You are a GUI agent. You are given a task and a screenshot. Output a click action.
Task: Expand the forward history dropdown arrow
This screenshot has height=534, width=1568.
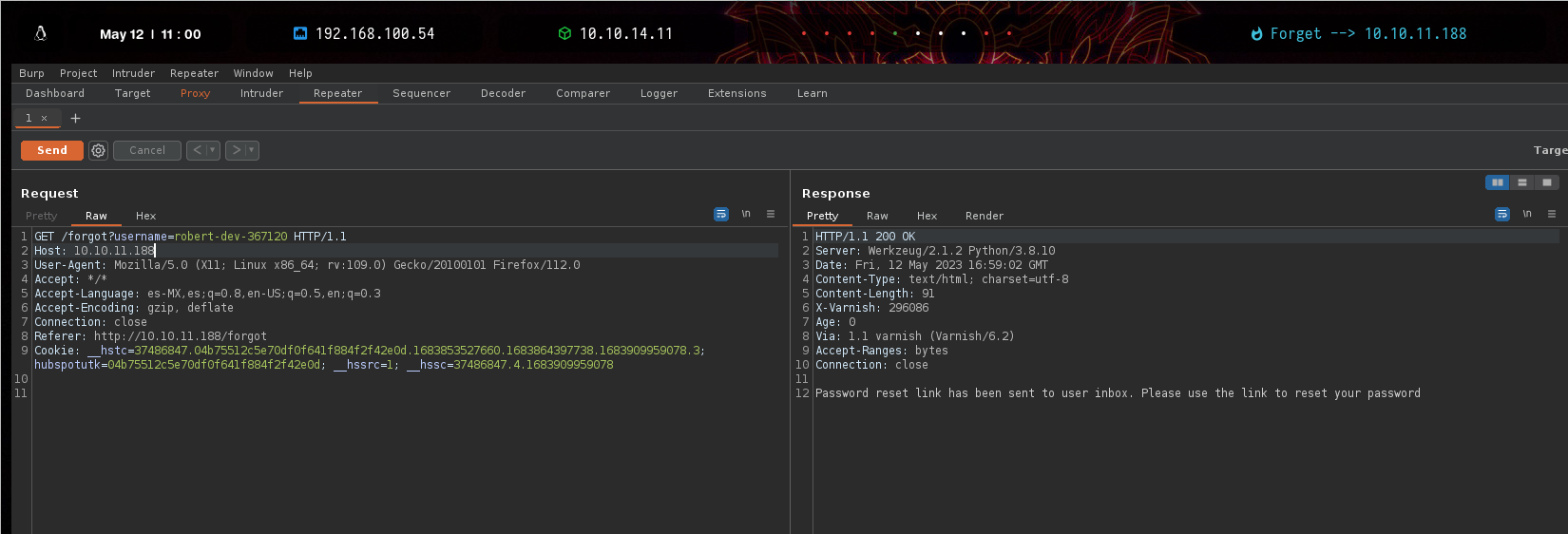pos(252,150)
